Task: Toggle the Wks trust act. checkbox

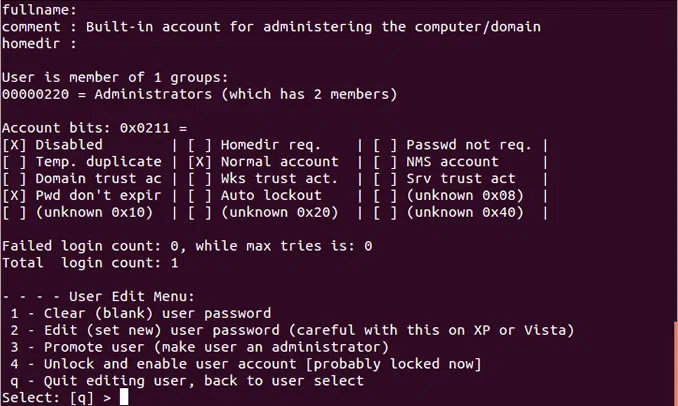Action: [200, 178]
